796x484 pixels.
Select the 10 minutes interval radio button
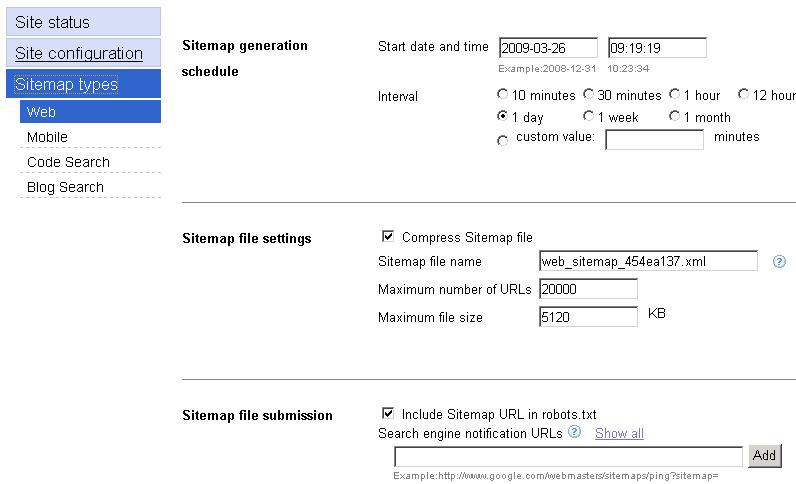pyautogui.click(x=503, y=94)
